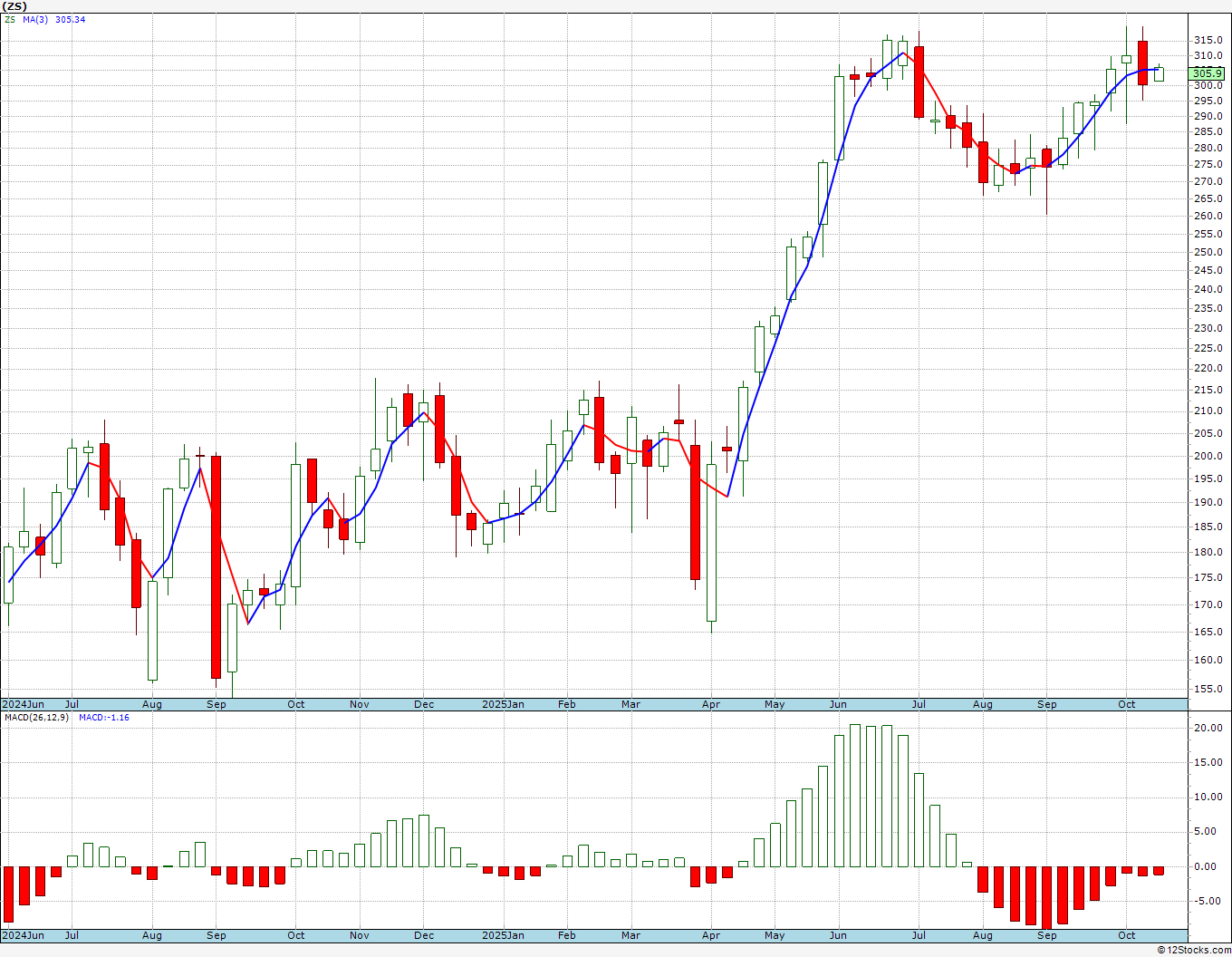The image size is (1232, 957).
Task: Click the 210.0 price axis label
Action: pos(1208,411)
